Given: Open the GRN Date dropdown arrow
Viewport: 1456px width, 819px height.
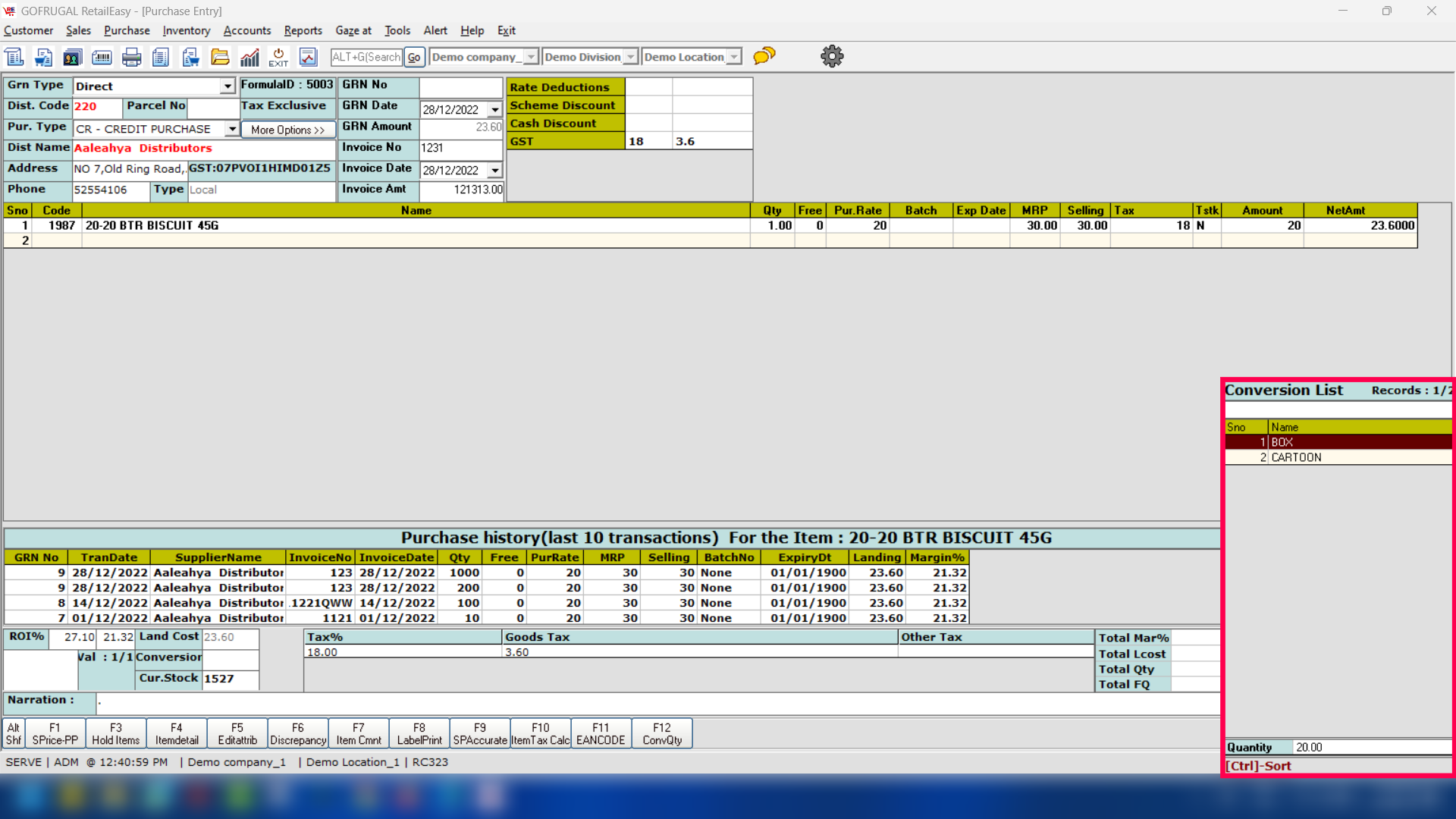Looking at the screenshot, I should pyautogui.click(x=494, y=110).
